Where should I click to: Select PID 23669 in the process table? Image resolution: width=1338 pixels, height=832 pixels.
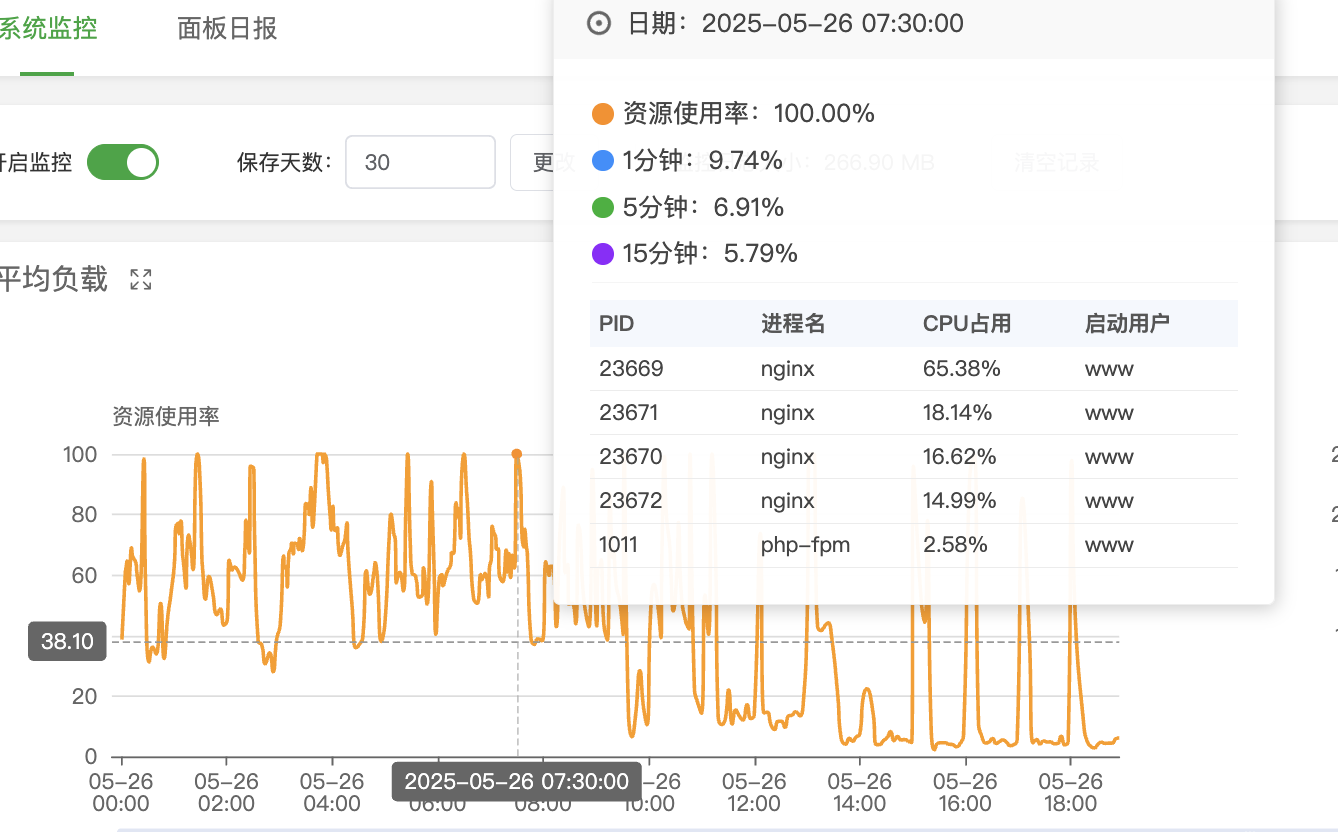click(631, 369)
